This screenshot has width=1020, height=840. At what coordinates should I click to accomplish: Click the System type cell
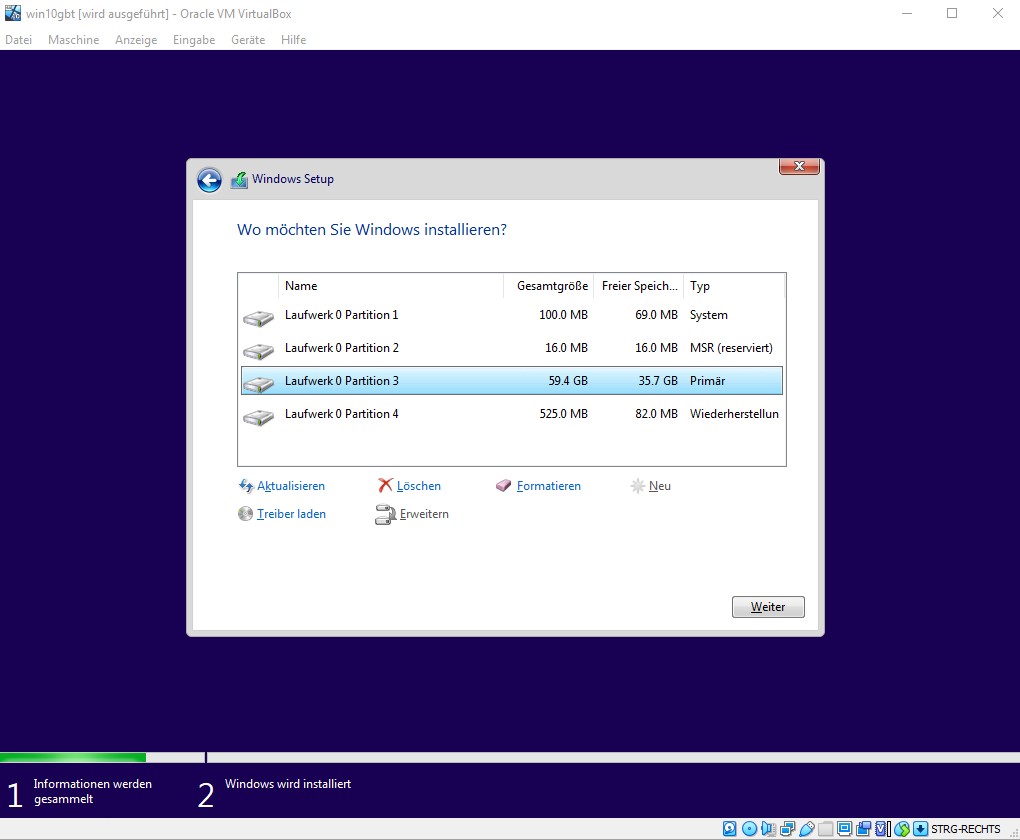tap(708, 315)
